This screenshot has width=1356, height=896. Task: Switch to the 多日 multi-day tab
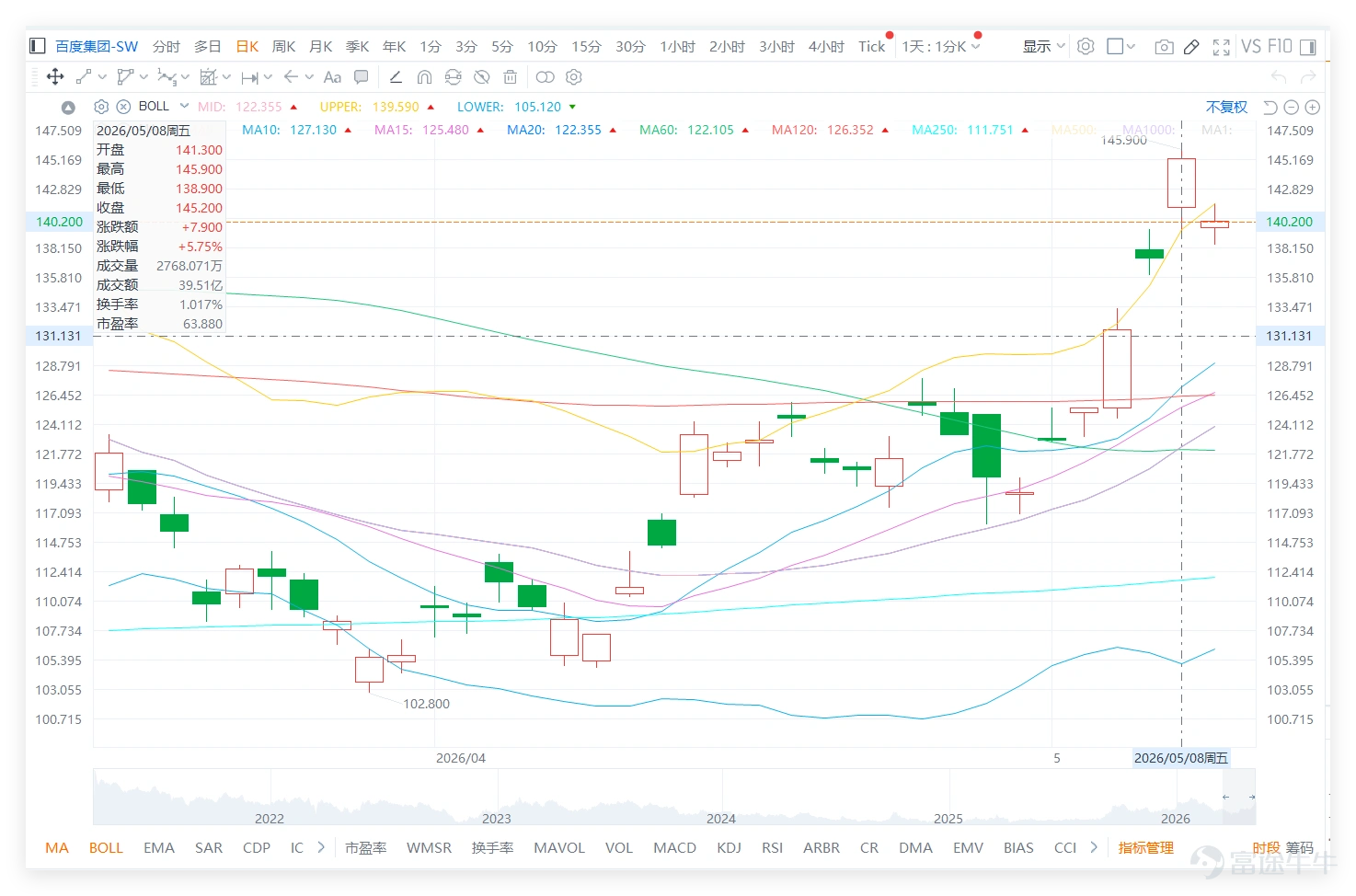tap(208, 46)
